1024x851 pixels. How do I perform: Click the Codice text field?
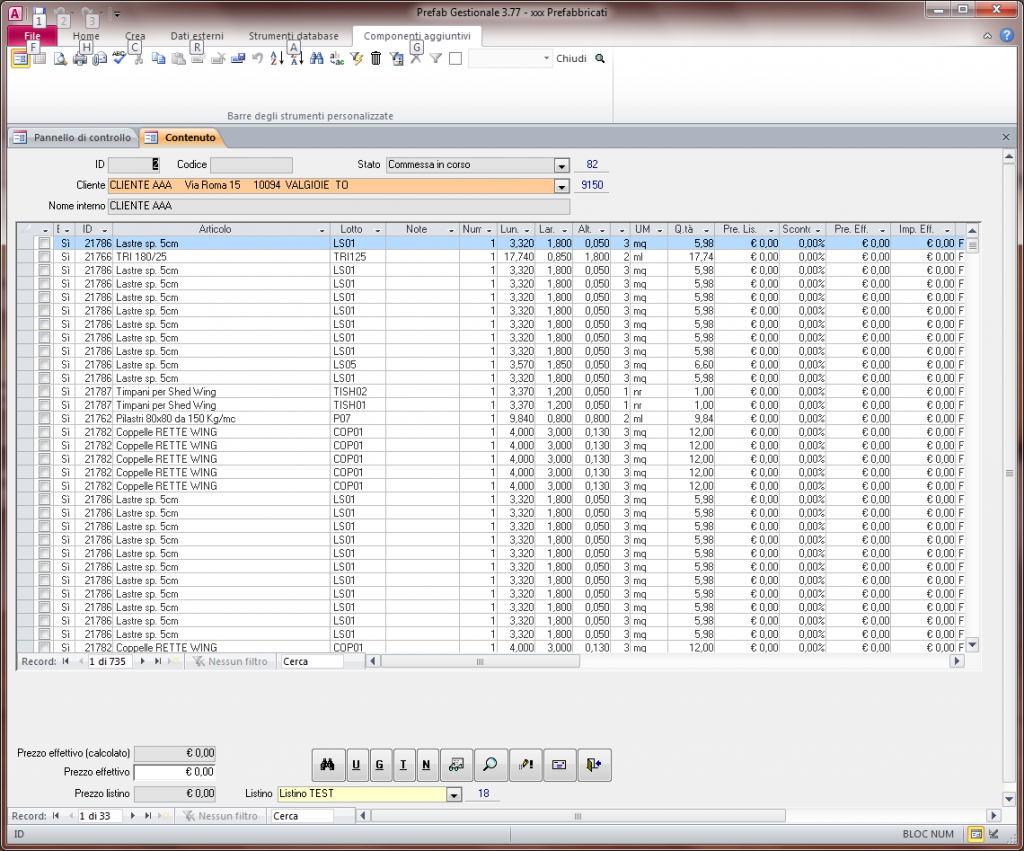[x=251, y=165]
